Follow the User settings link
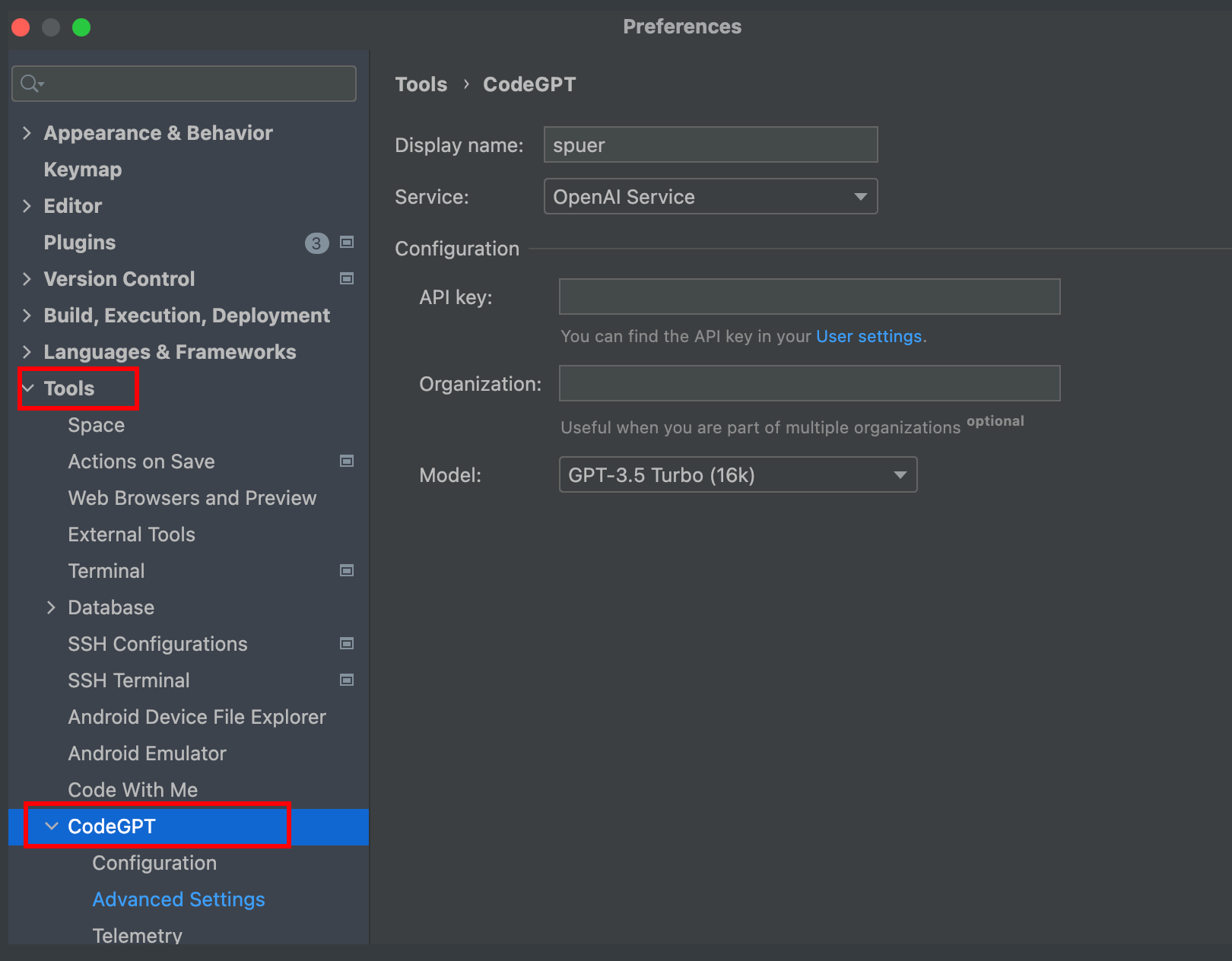Viewport: 1232px width, 961px height. [x=868, y=336]
